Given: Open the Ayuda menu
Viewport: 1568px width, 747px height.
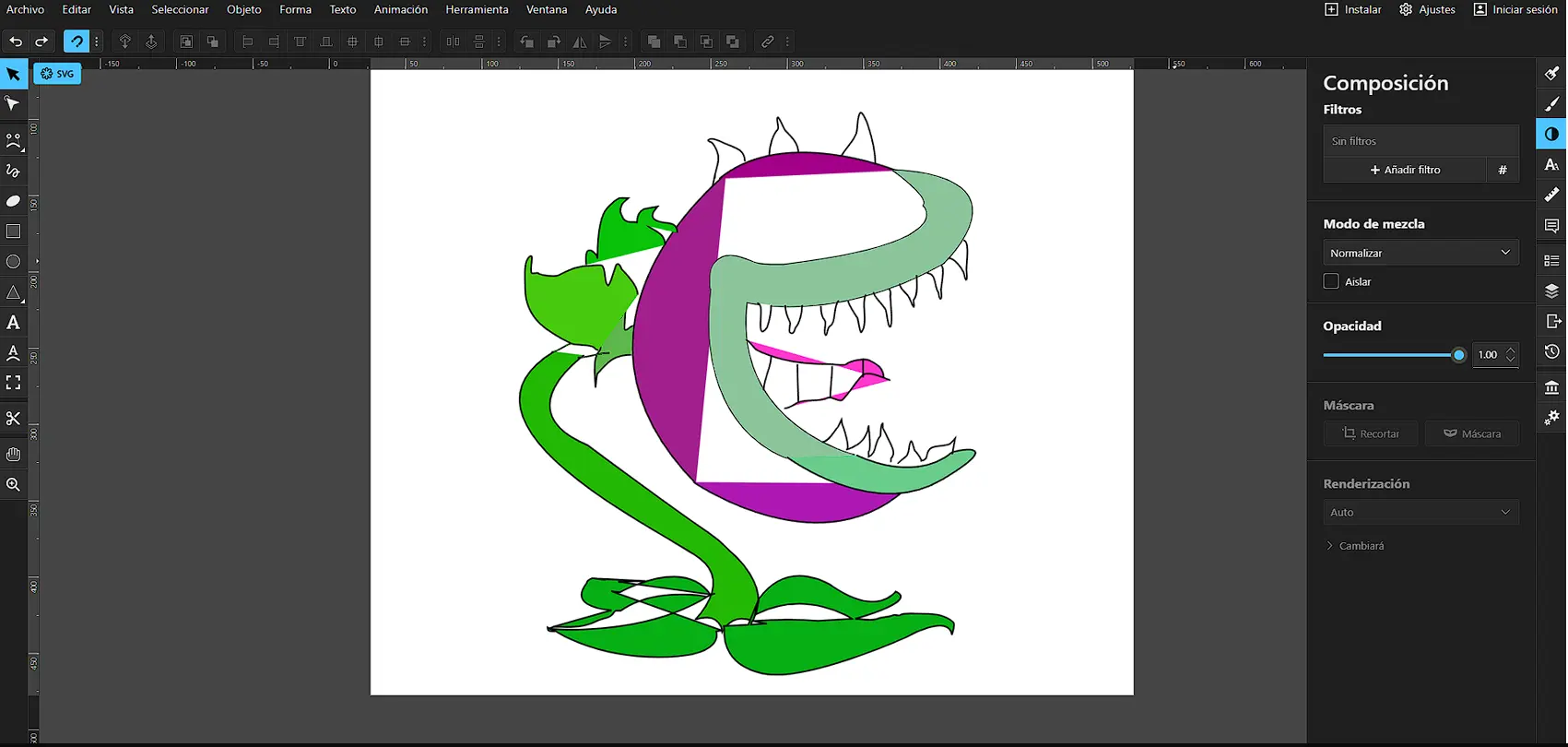Looking at the screenshot, I should tap(601, 9).
